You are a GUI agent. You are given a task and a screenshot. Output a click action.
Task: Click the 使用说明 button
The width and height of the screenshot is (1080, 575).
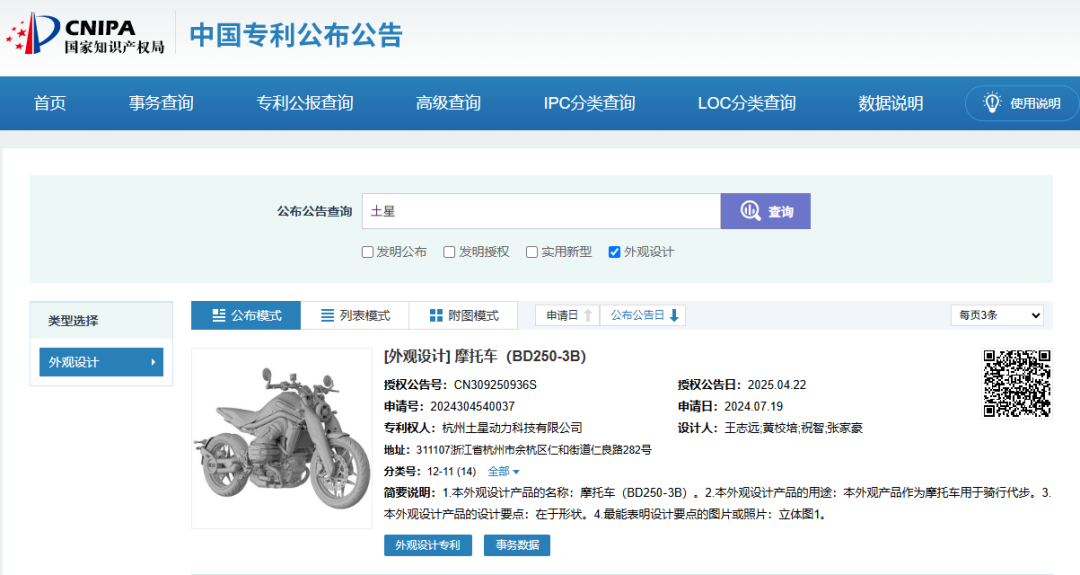click(x=1022, y=103)
